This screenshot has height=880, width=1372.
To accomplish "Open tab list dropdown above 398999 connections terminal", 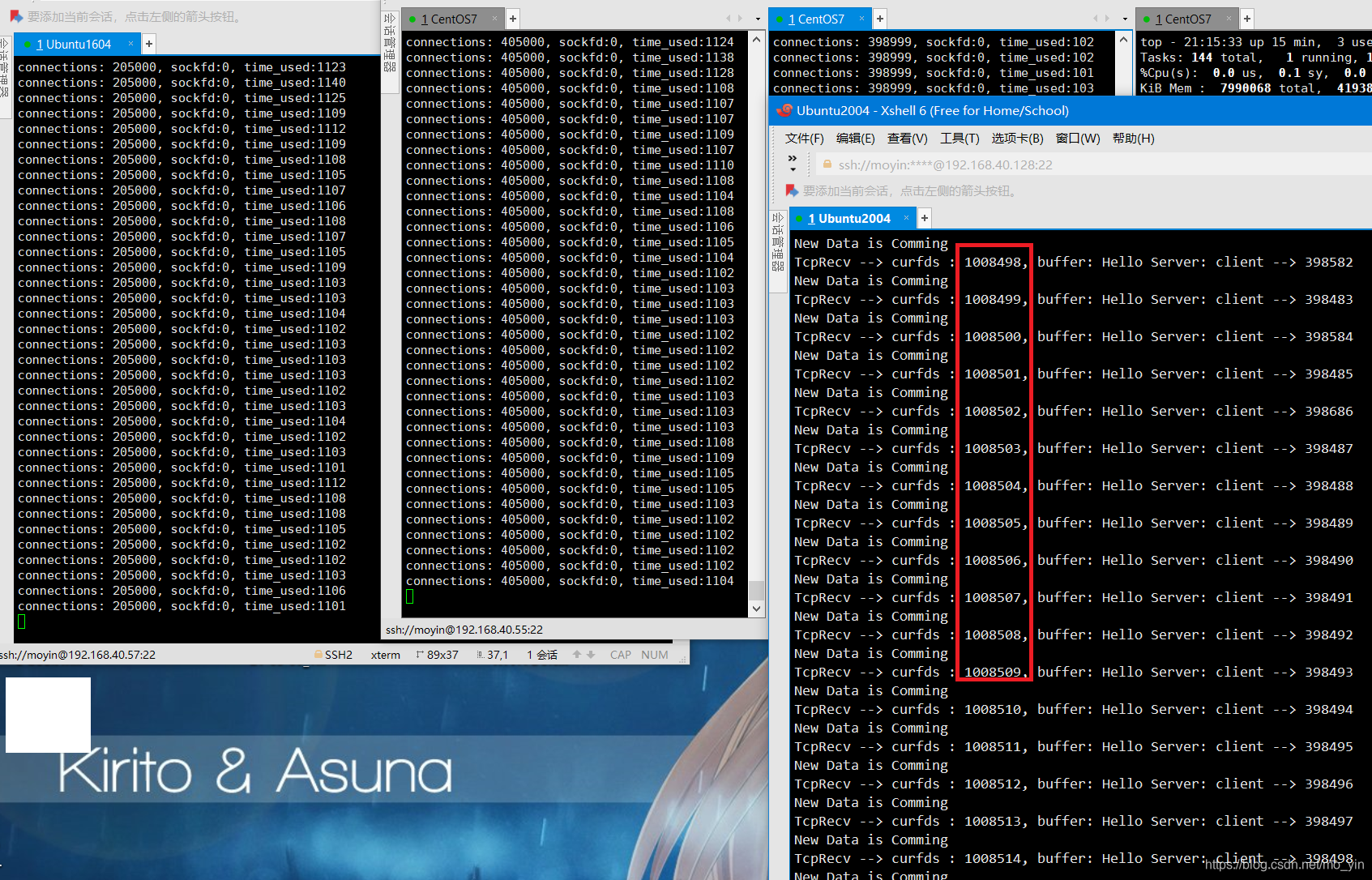I will 1125,19.
